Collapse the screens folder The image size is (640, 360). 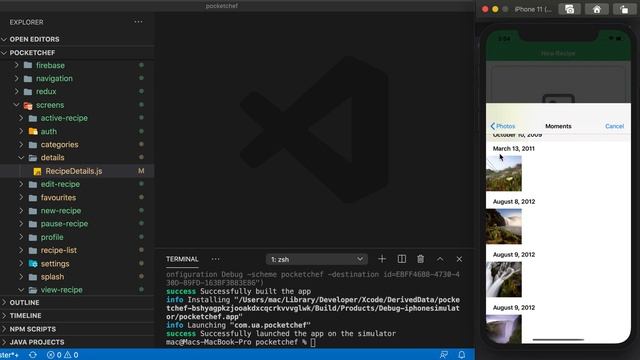pos(16,105)
